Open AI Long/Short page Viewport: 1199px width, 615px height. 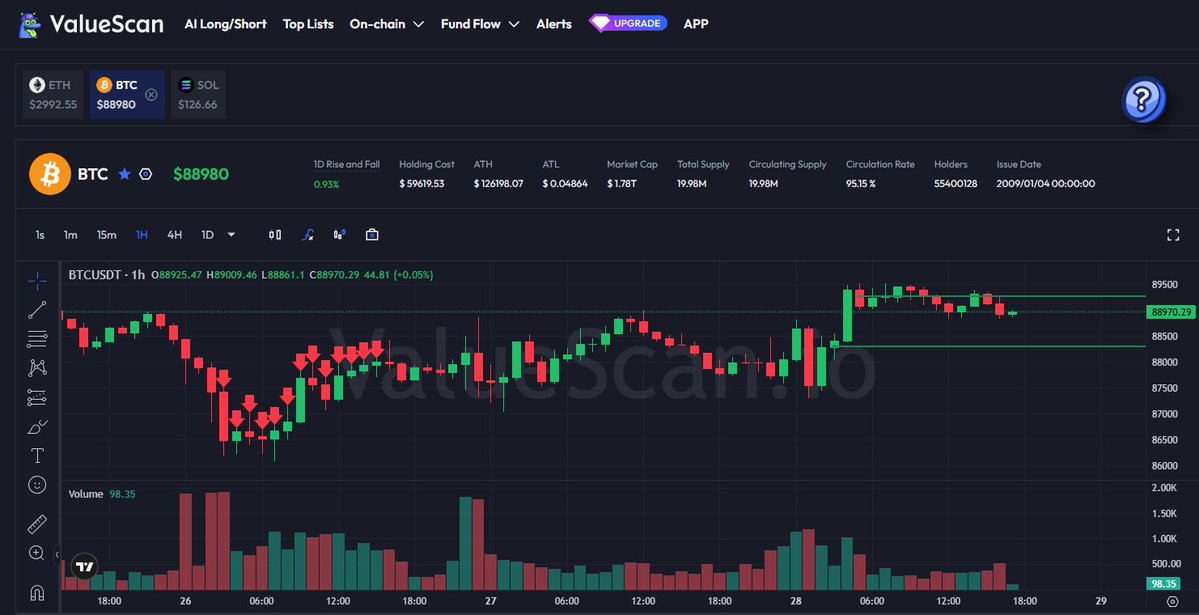click(x=226, y=24)
